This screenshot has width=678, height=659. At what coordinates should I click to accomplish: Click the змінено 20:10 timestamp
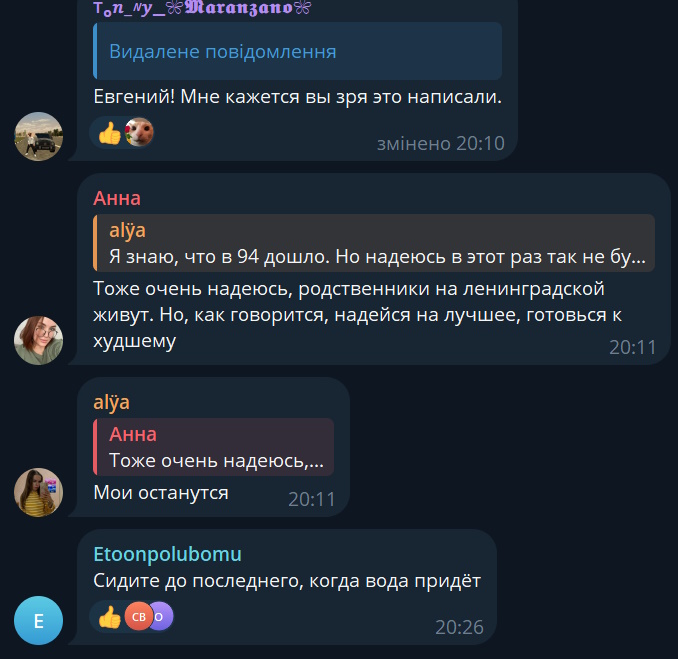point(441,143)
